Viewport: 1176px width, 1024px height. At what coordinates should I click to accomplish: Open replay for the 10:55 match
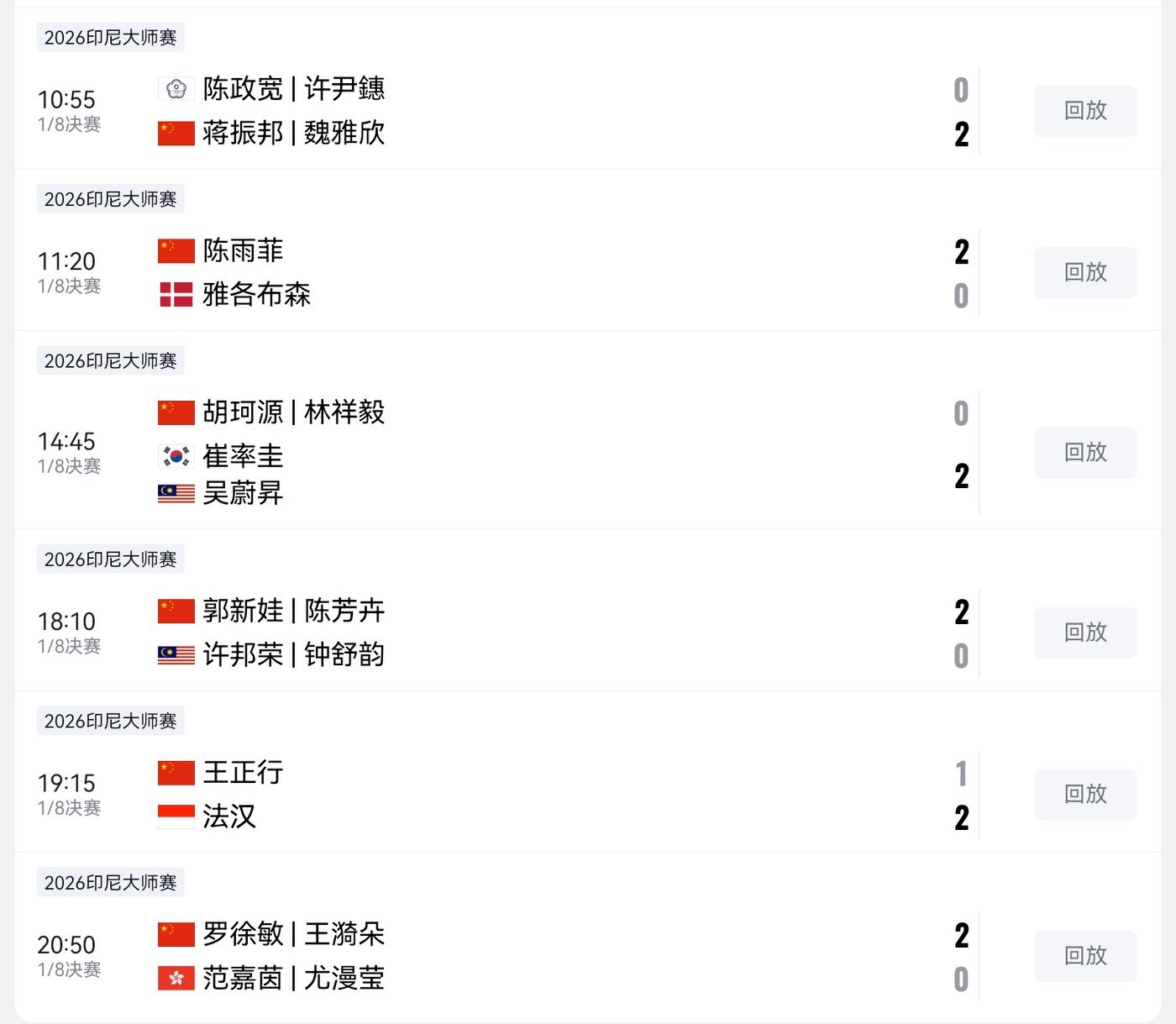[x=1084, y=111]
